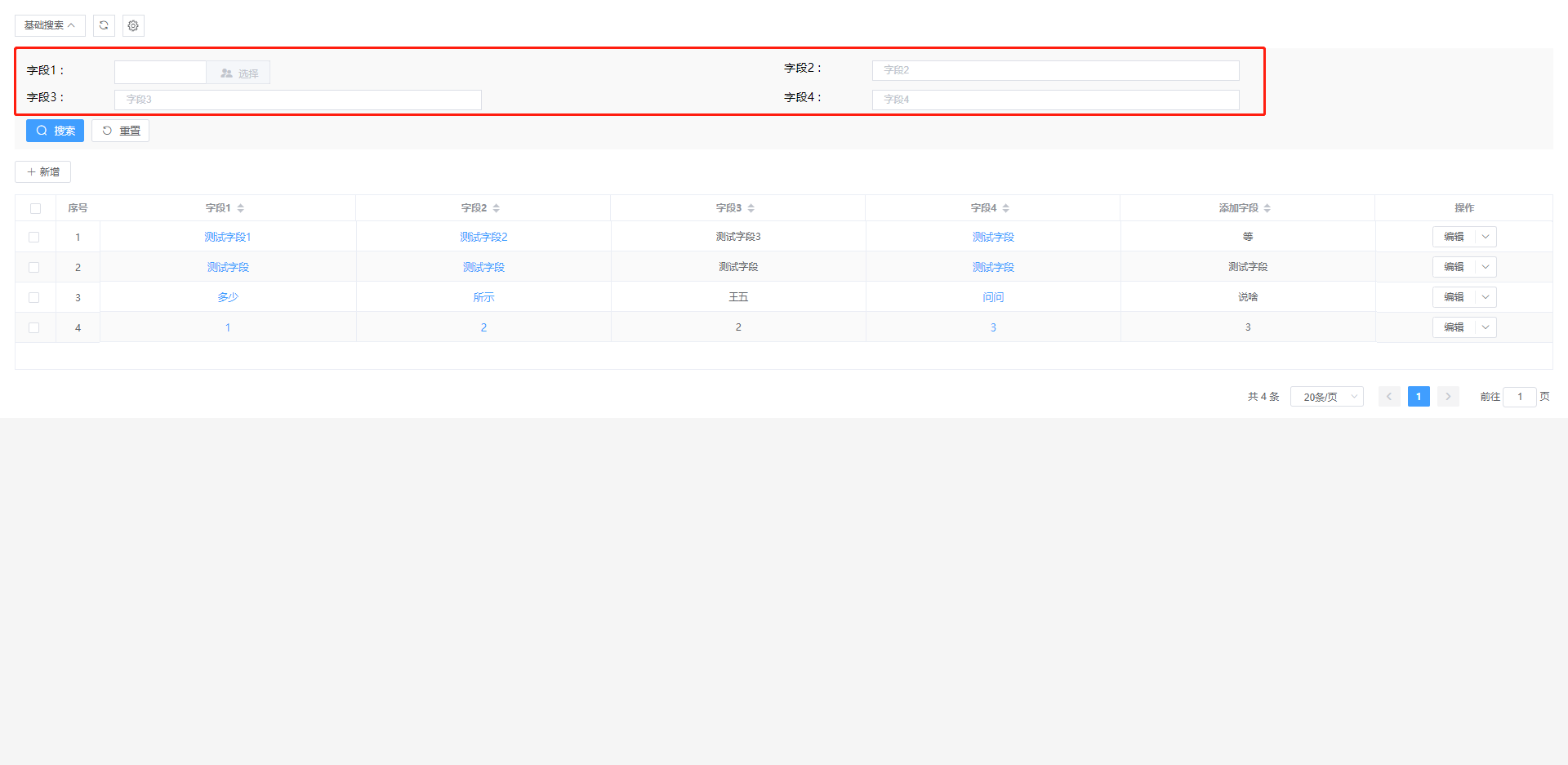Focus the 字段2 search input field

pyautogui.click(x=1055, y=70)
